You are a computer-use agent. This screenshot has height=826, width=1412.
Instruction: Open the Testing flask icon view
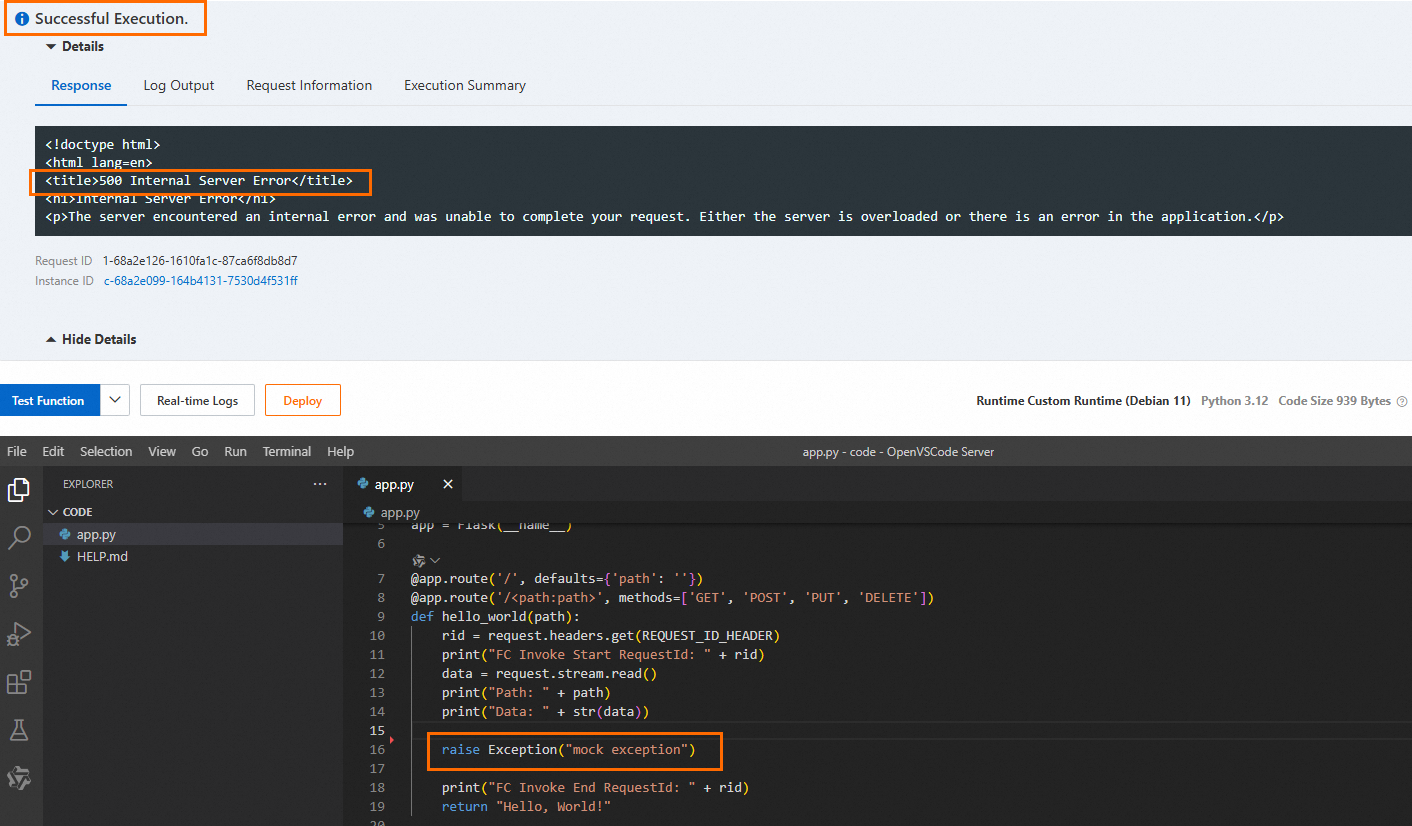[x=19, y=730]
